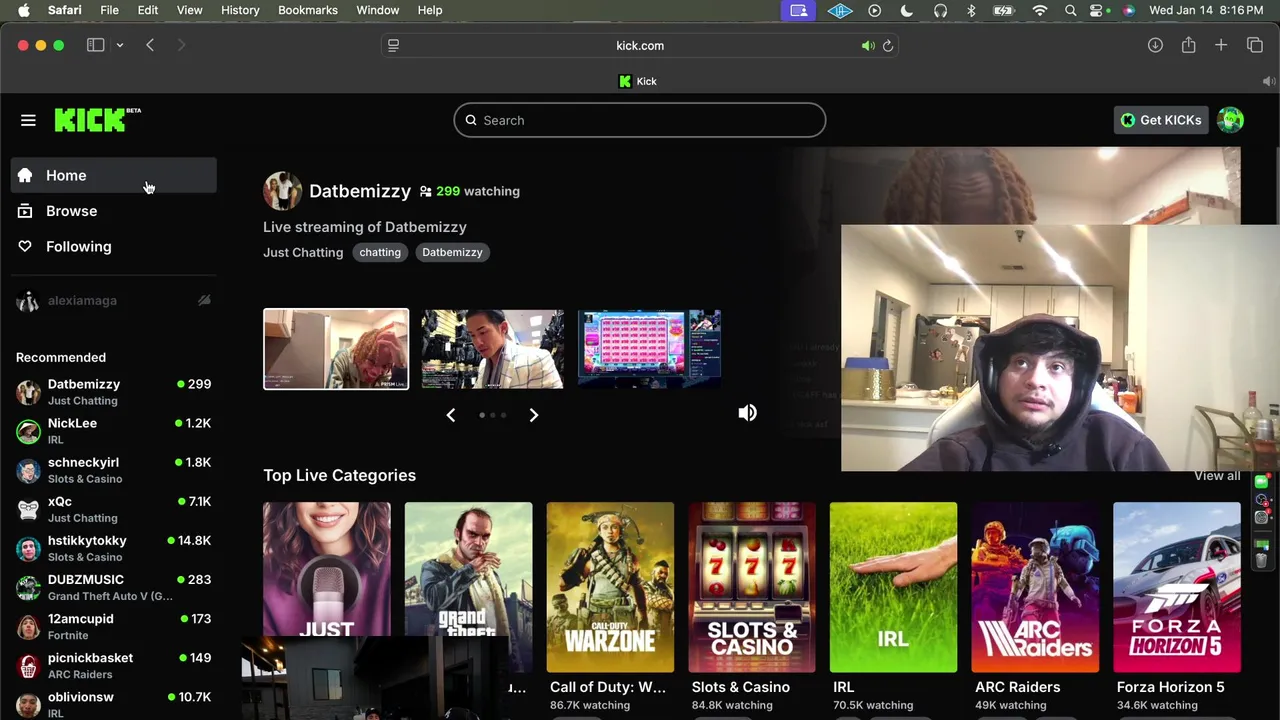Open the user profile avatar menu
Screen dimensions: 1280x720
point(1230,120)
